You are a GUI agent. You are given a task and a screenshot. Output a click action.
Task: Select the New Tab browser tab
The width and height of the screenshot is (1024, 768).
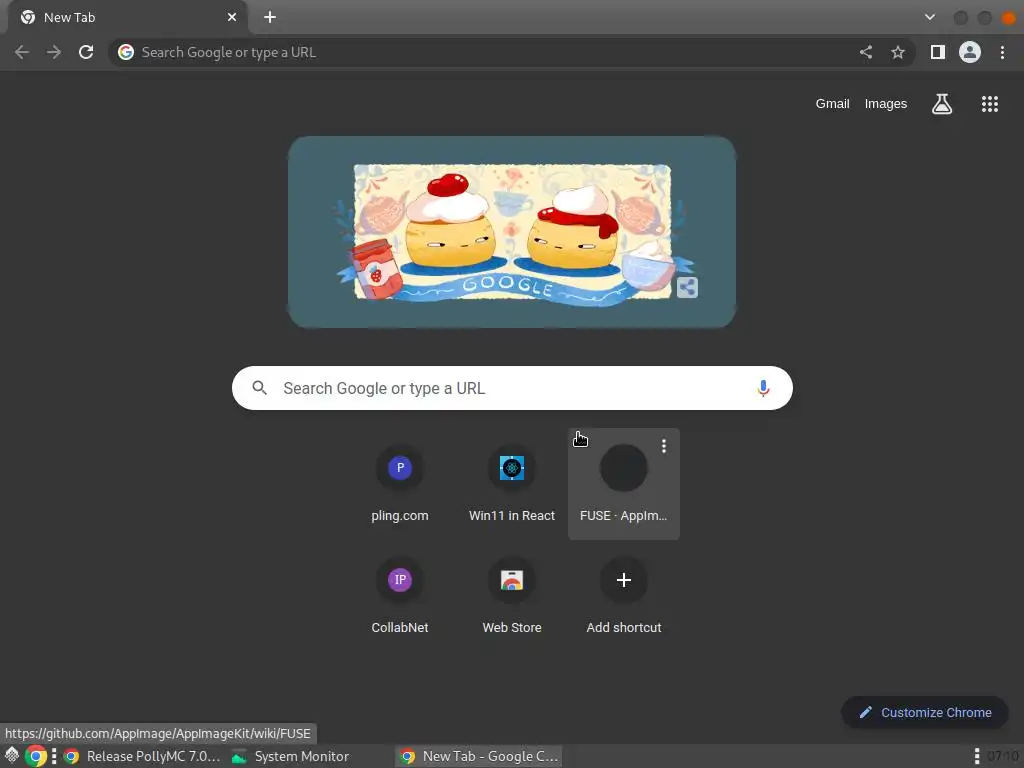(x=127, y=18)
